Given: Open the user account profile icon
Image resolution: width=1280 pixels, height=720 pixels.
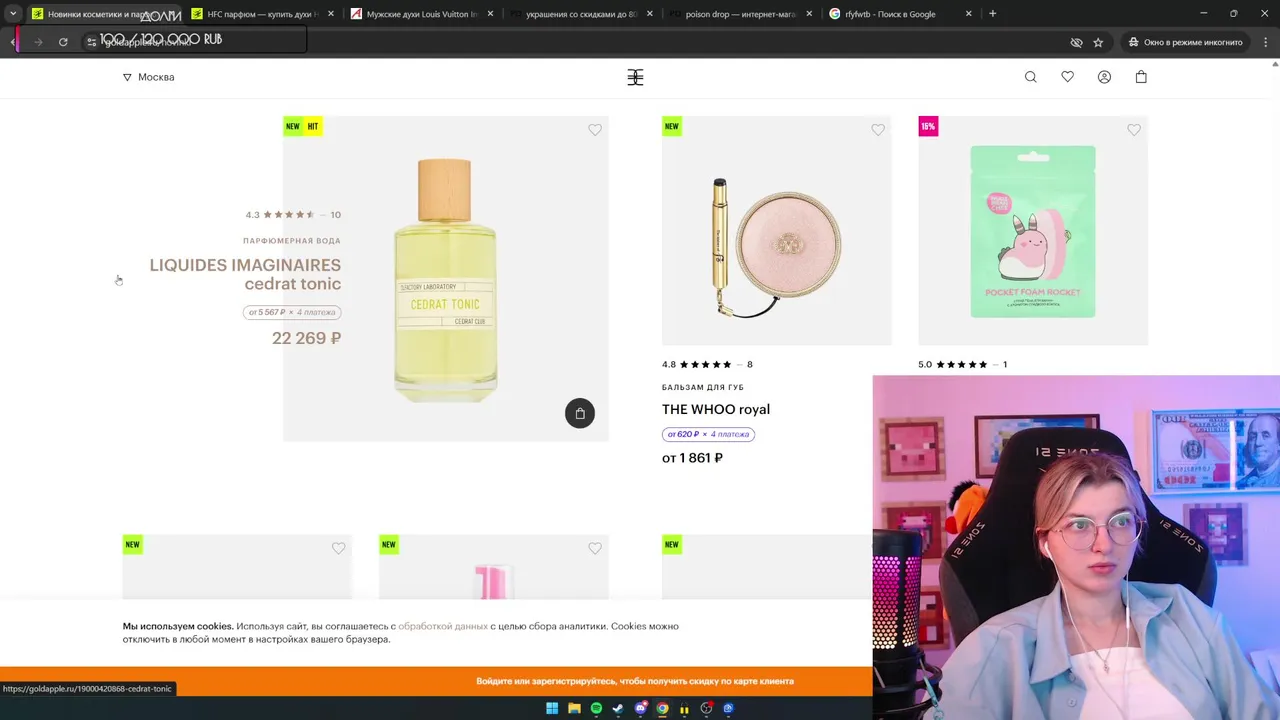Looking at the screenshot, I should click(x=1104, y=77).
